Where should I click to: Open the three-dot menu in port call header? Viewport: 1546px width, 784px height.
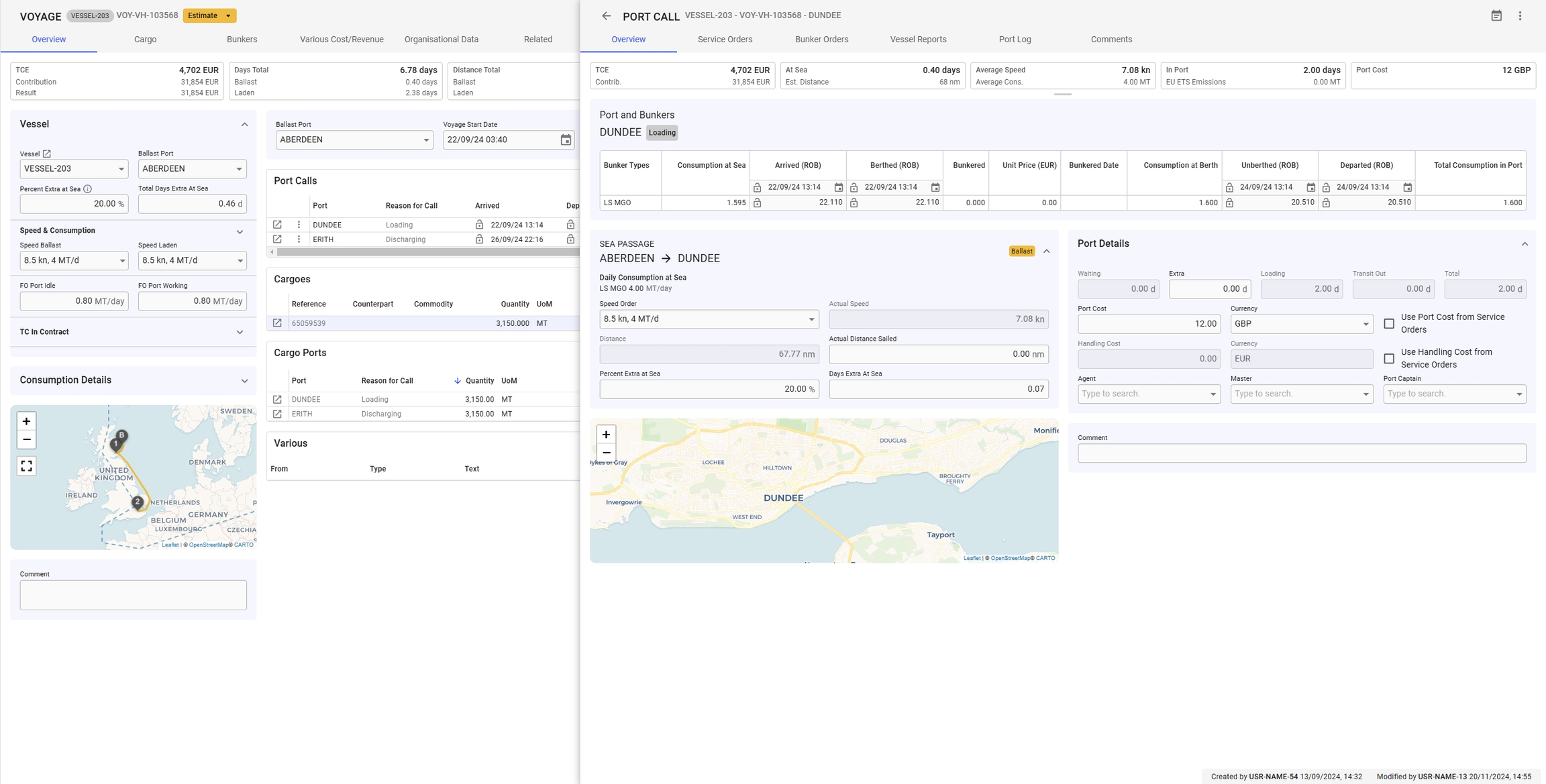coord(1520,16)
